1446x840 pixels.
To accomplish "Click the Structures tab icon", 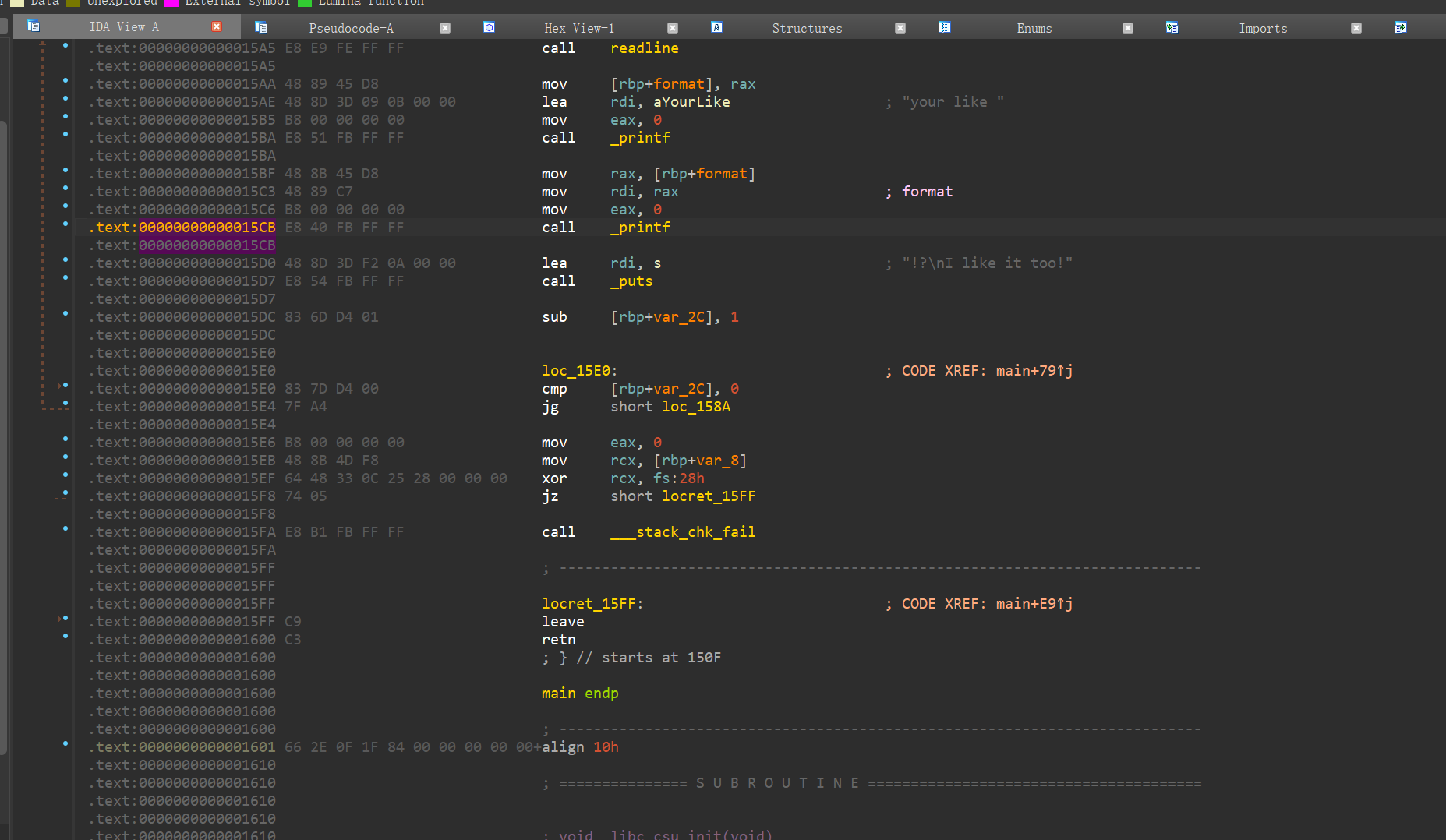I will tap(716, 27).
